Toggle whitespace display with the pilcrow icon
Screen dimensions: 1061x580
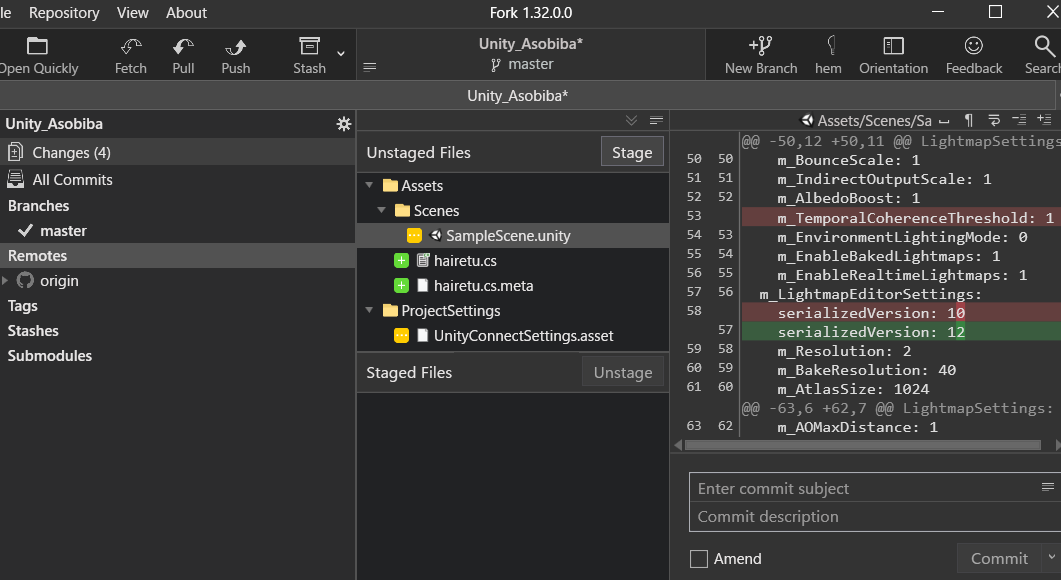pyautogui.click(x=968, y=120)
